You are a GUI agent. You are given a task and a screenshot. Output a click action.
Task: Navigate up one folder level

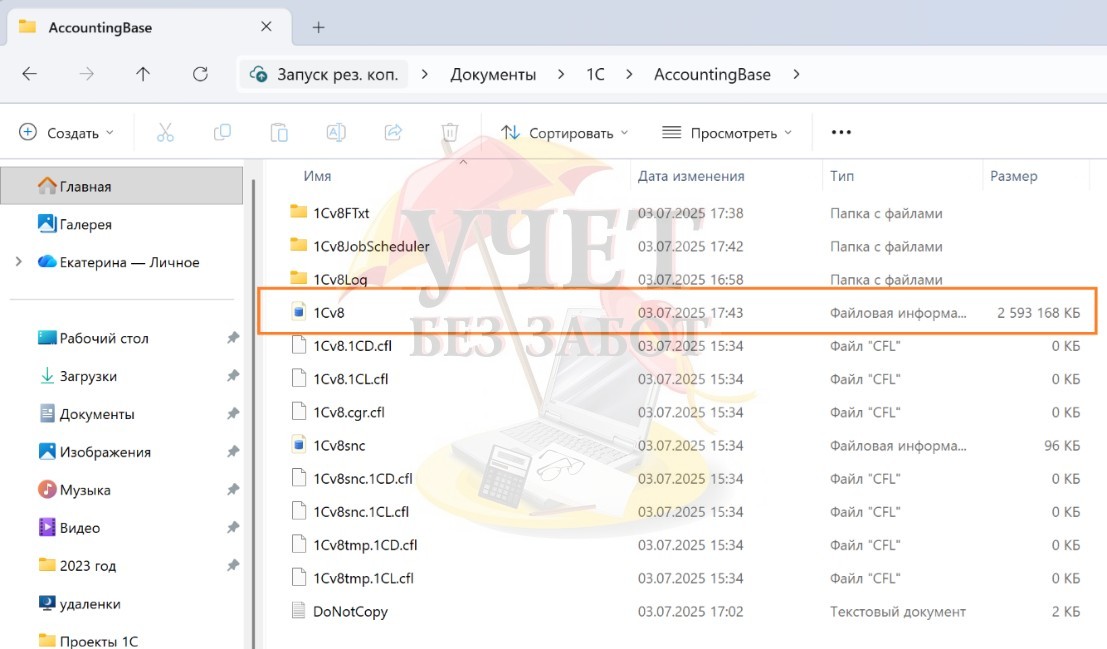(x=143, y=74)
